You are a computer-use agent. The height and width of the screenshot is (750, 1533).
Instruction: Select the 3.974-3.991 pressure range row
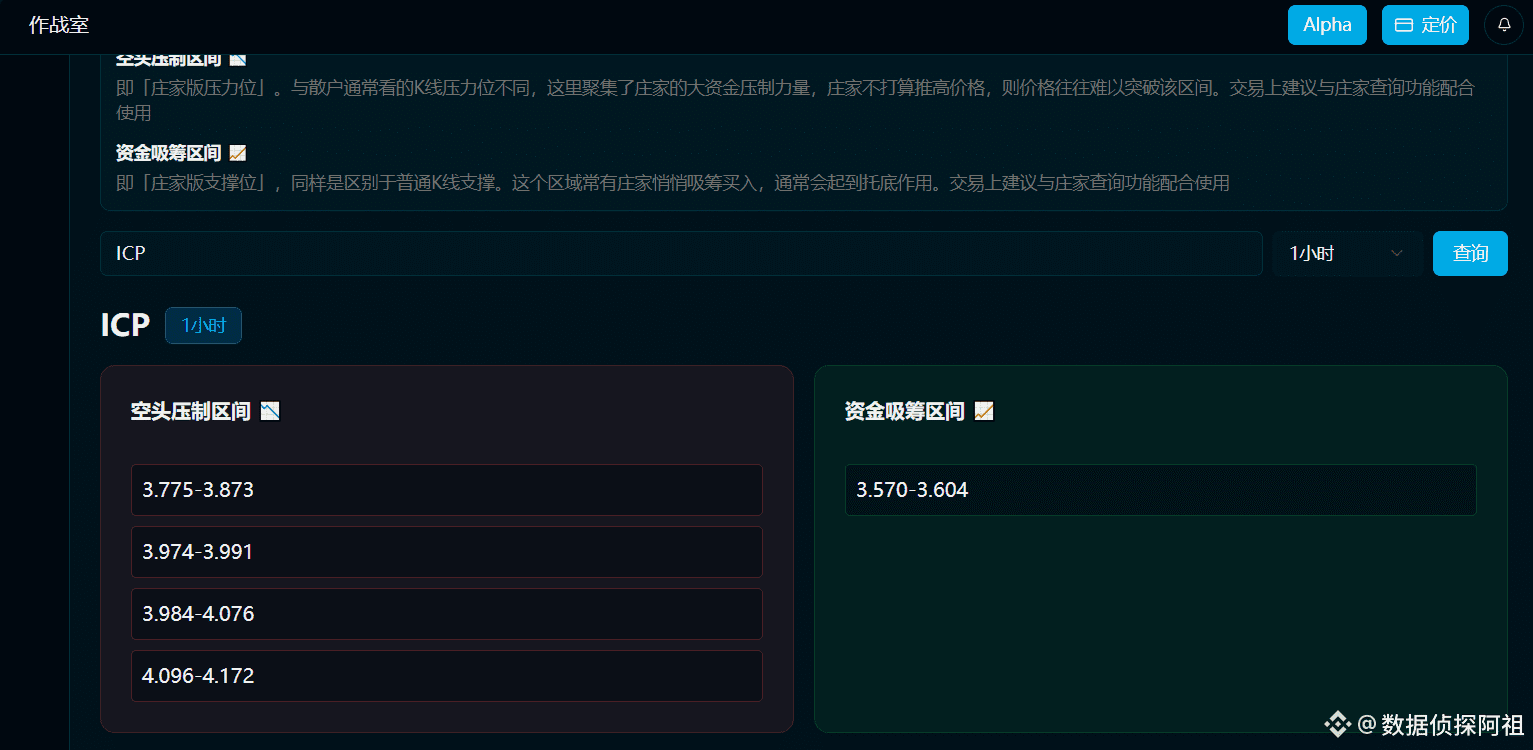click(x=447, y=552)
